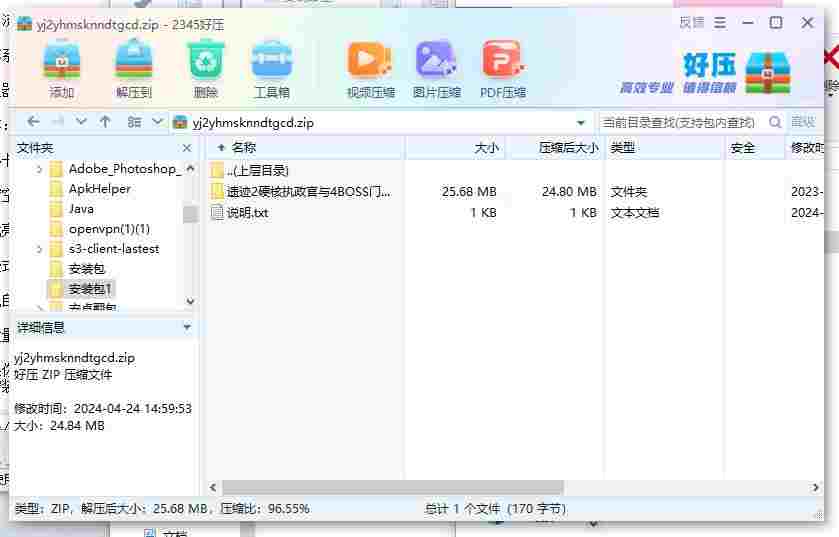Sort by the 类型 column header
The width and height of the screenshot is (839, 537).
coord(665,148)
